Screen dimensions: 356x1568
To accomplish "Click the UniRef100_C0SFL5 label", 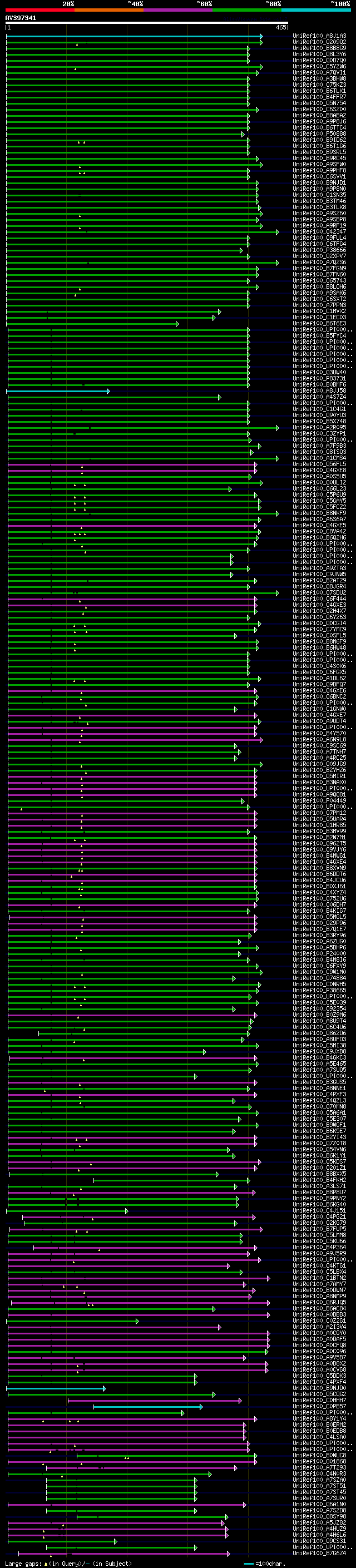I will tap(319, 635).
